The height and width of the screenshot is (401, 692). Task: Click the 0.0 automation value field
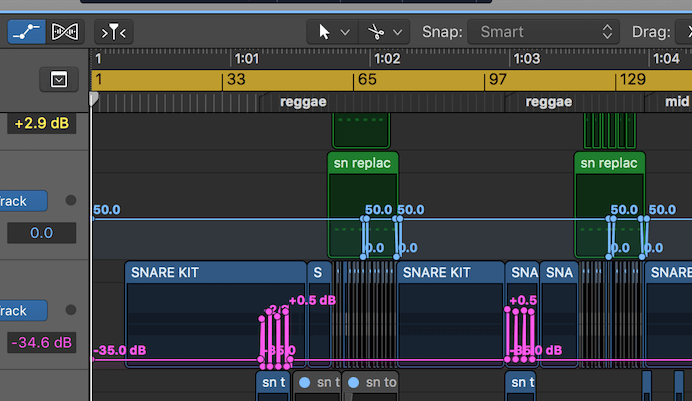pos(41,233)
